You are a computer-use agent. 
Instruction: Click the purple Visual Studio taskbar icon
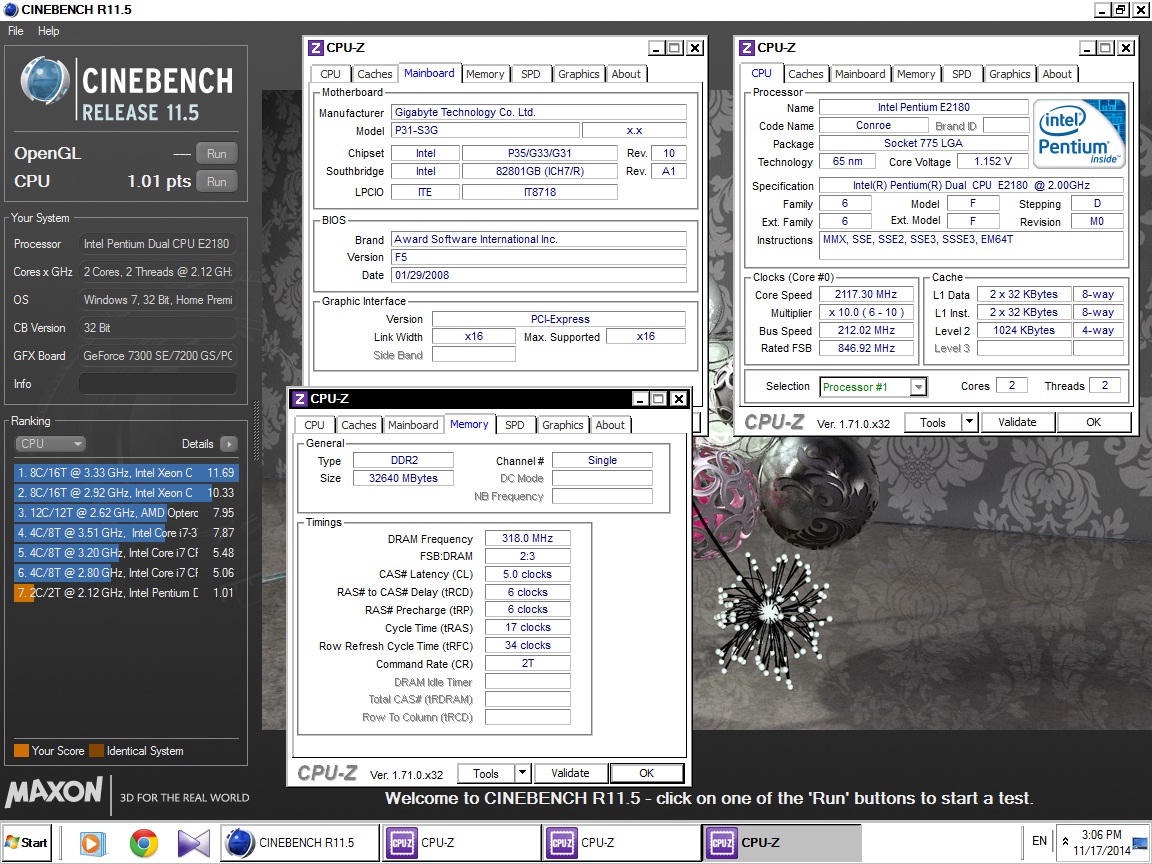coord(193,843)
